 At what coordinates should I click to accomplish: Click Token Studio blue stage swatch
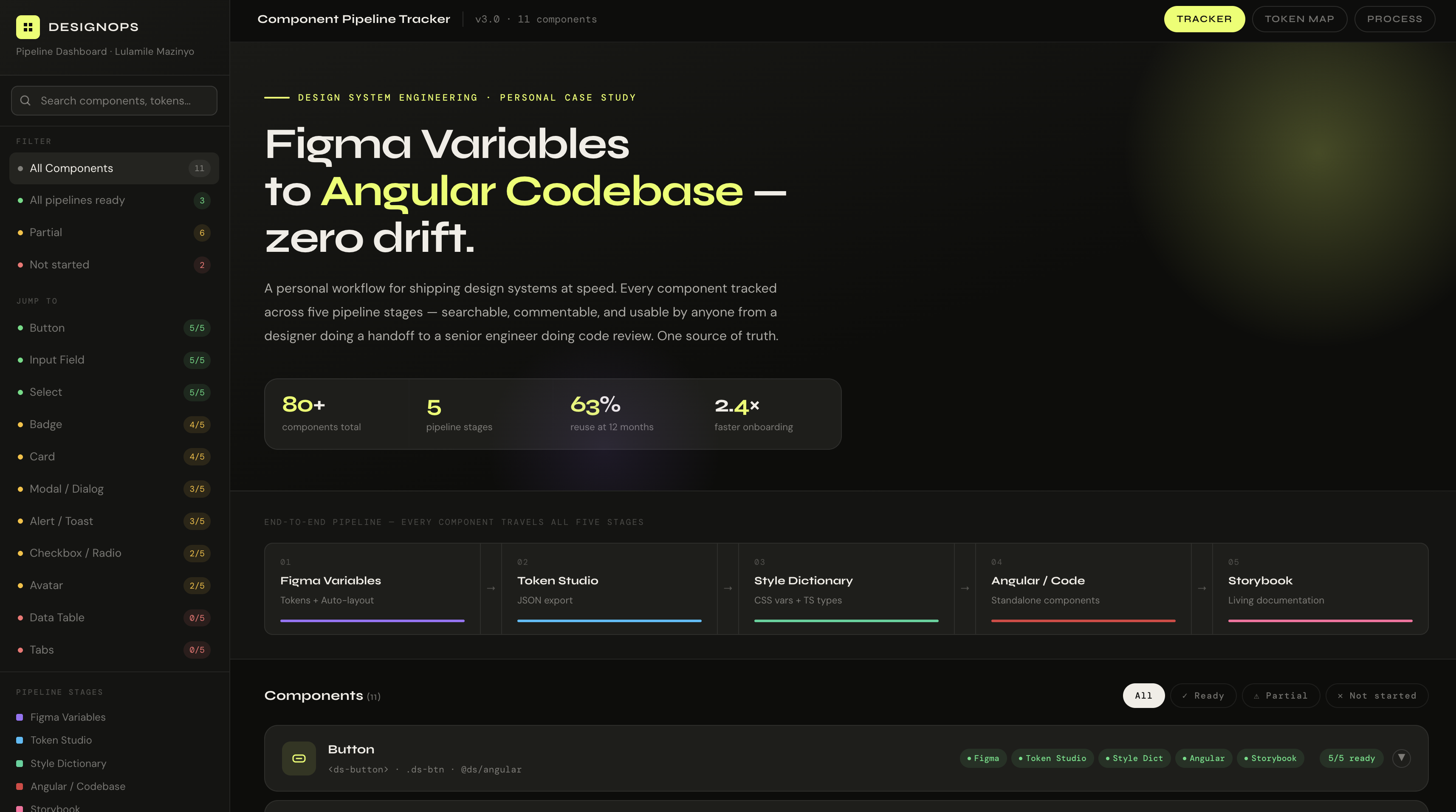pos(20,741)
